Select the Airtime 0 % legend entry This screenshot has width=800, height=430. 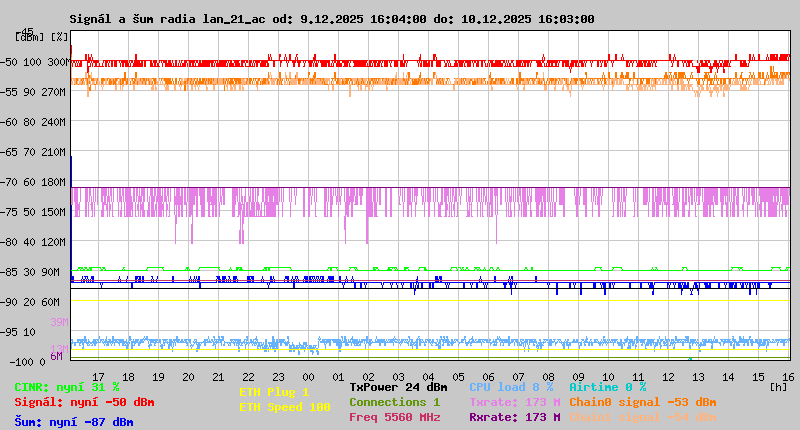pos(607,387)
